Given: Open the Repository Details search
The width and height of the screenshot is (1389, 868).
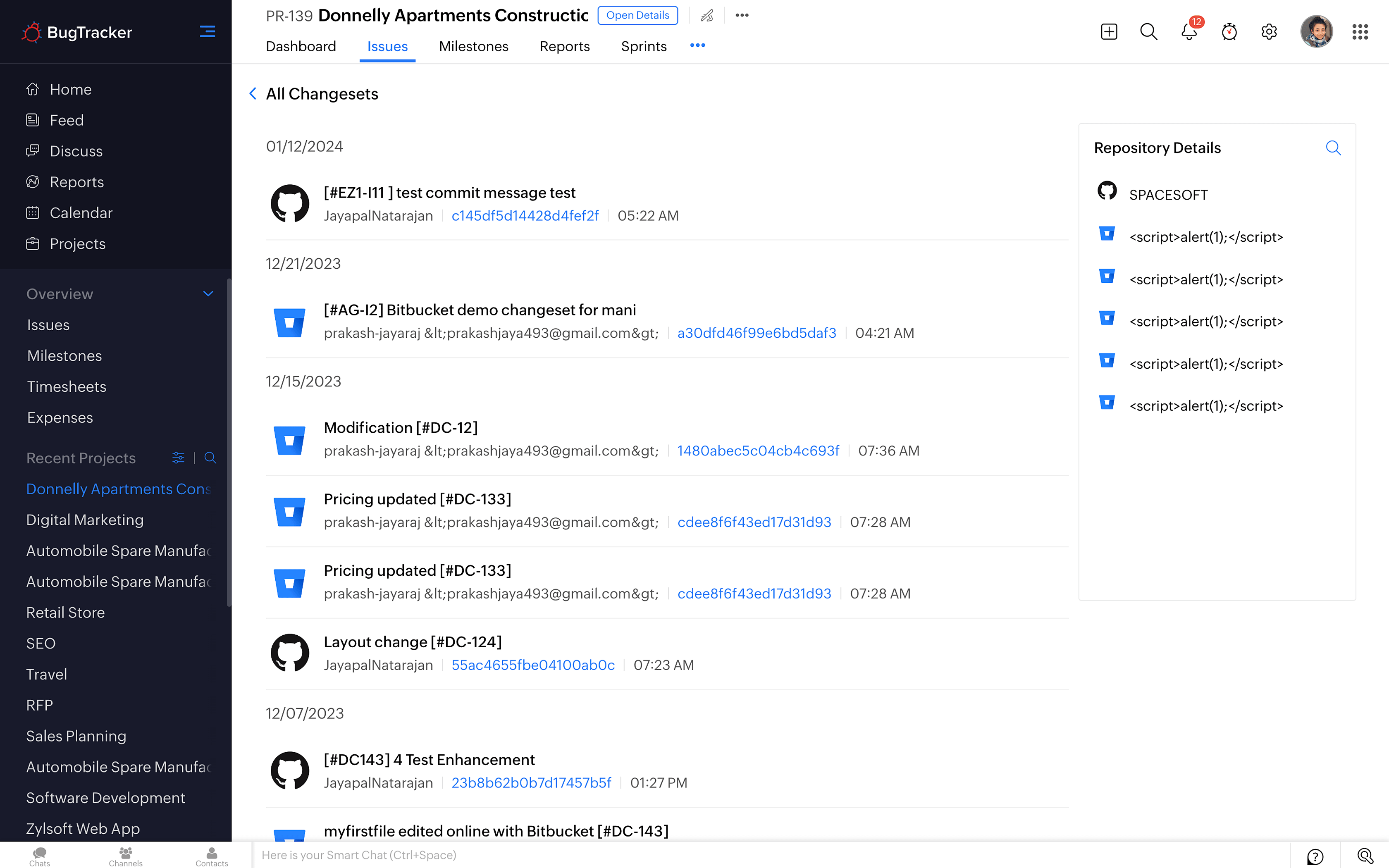Looking at the screenshot, I should (x=1334, y=148).
